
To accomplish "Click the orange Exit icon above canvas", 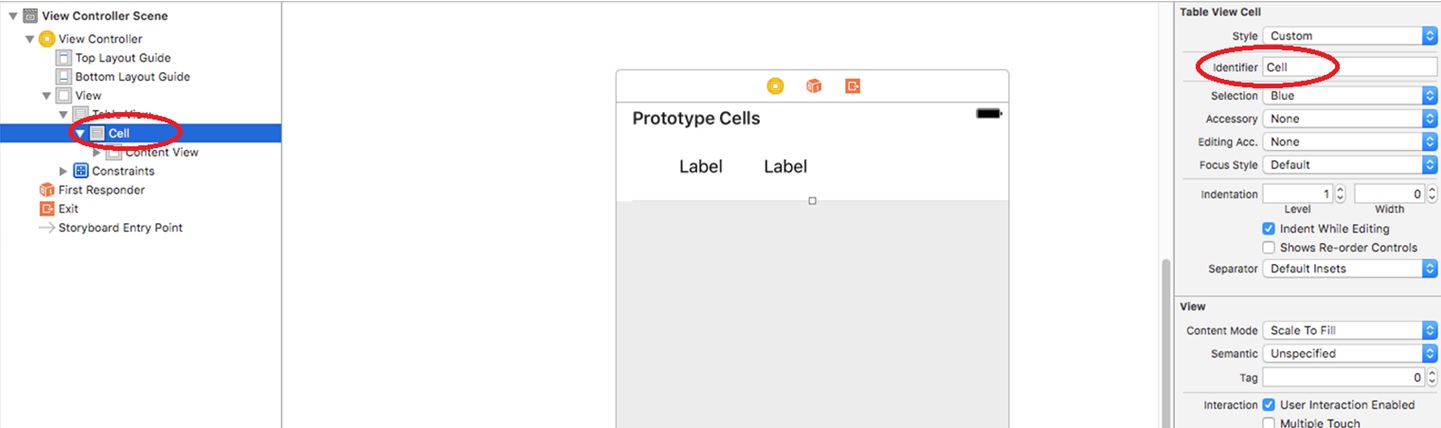I will click(x=852, y=86).
